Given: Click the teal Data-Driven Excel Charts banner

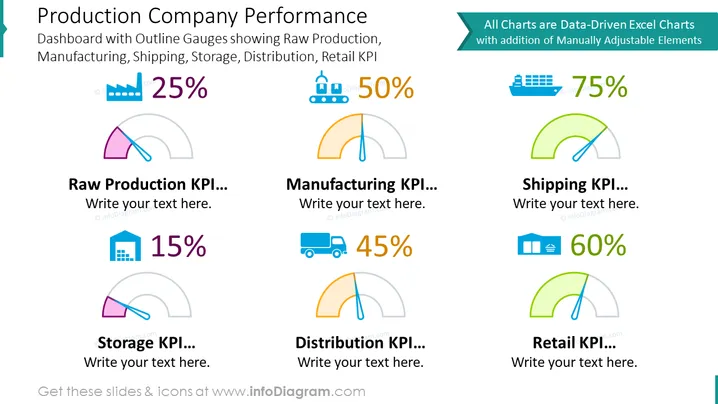Looking at the screenshot, I should pos(587,32).
